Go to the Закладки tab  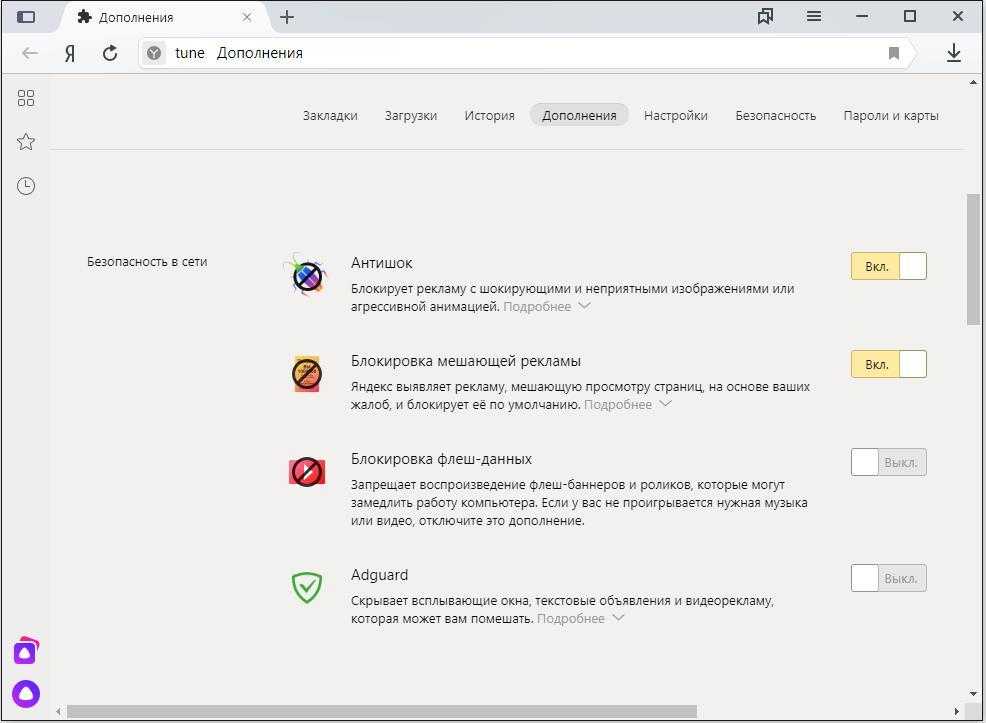tap(330, 115)
